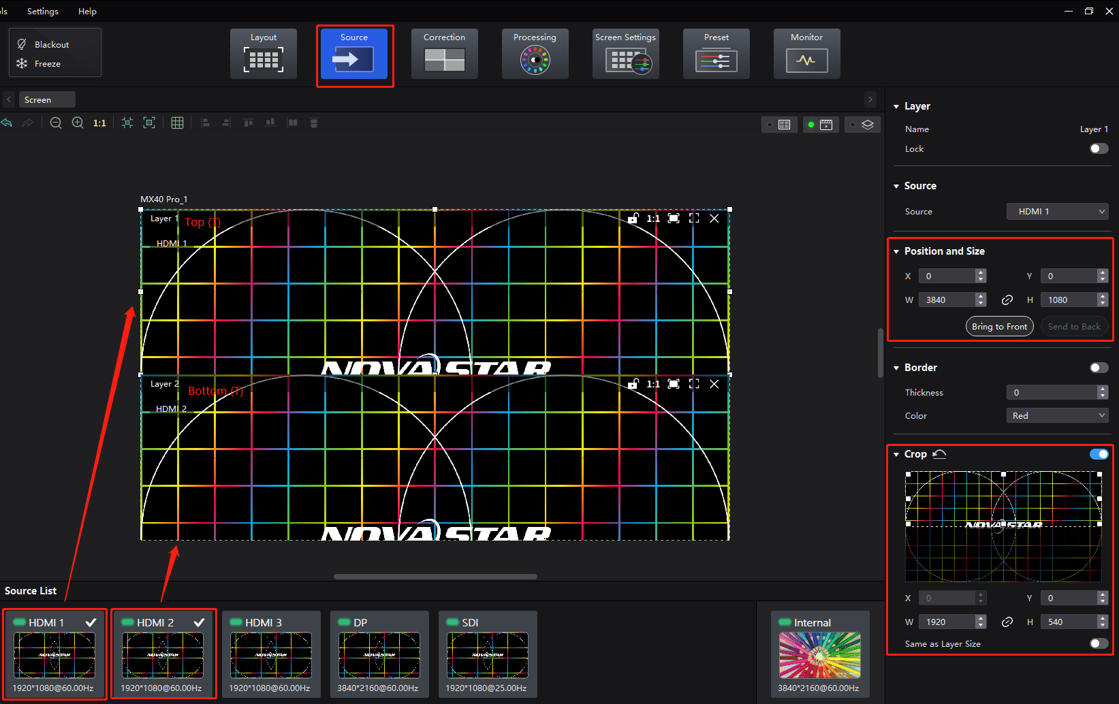Open the Monitor tab

[806, 54]
